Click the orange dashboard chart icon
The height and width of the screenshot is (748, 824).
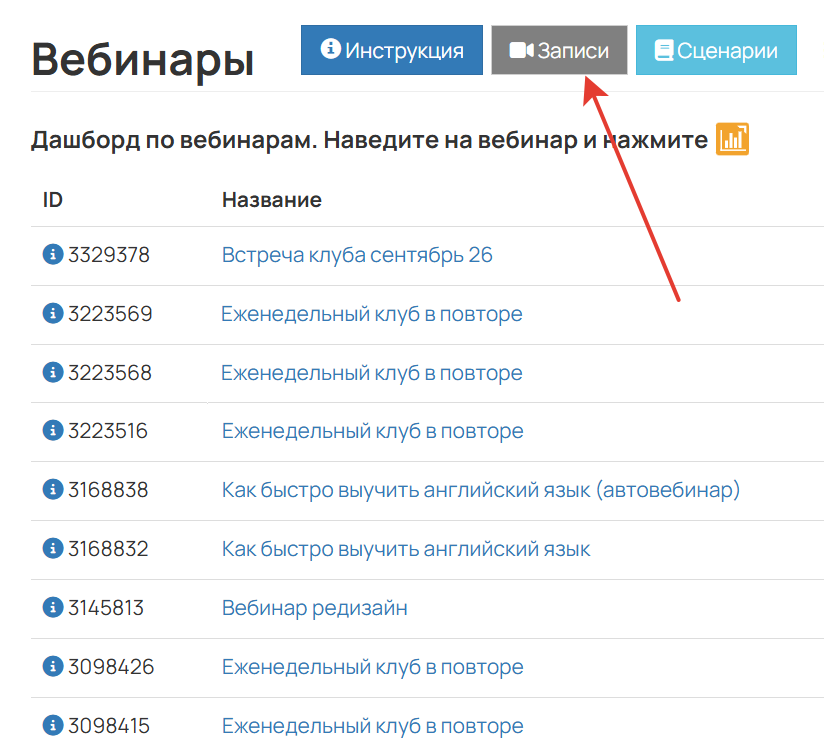point(732,139)
